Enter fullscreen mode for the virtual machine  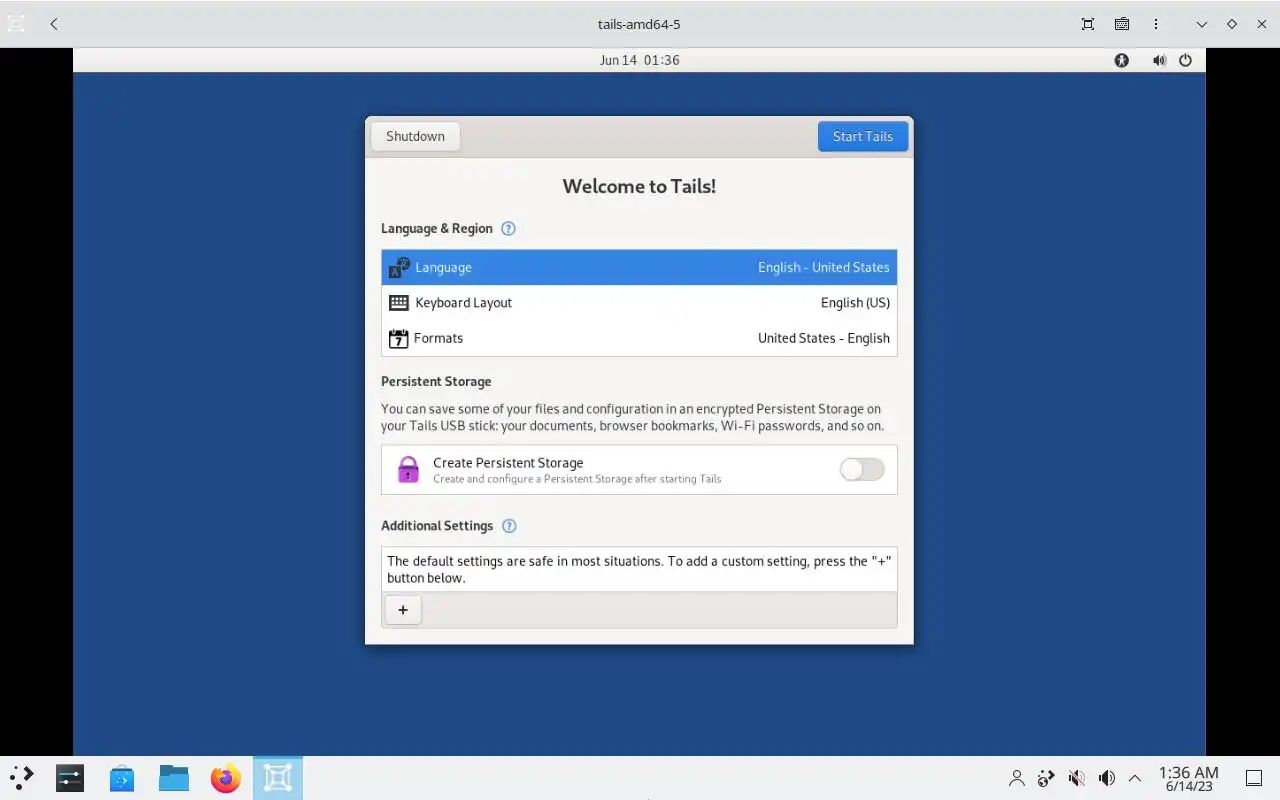(1088, 24)
